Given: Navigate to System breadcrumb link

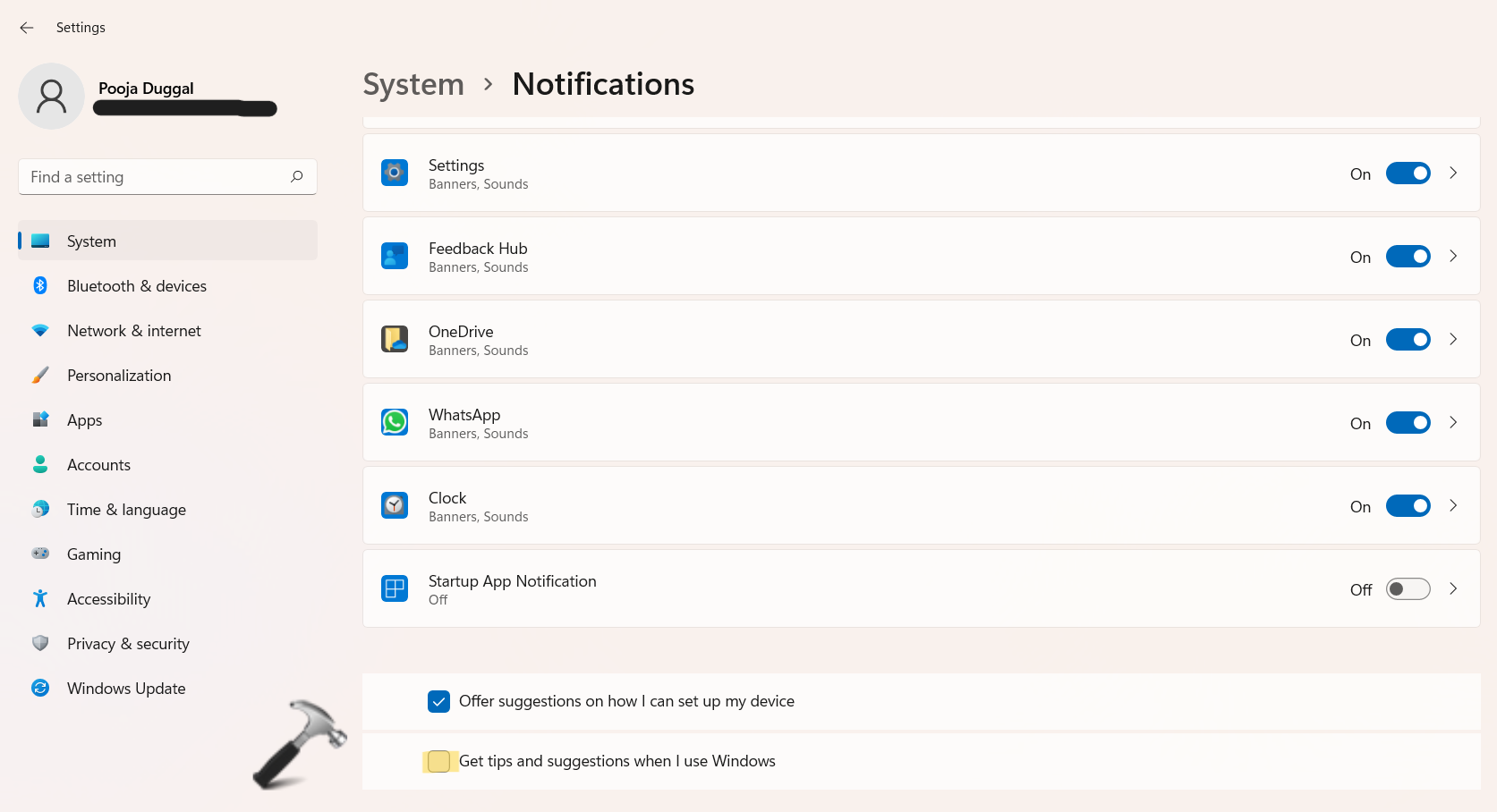Looking at the screenshot, I should (413, 84).
